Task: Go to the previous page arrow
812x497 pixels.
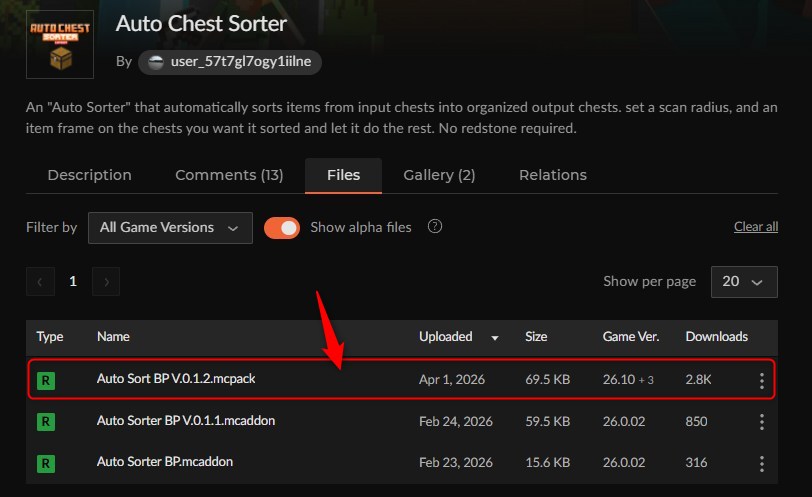Action: (x=40, y=282)
